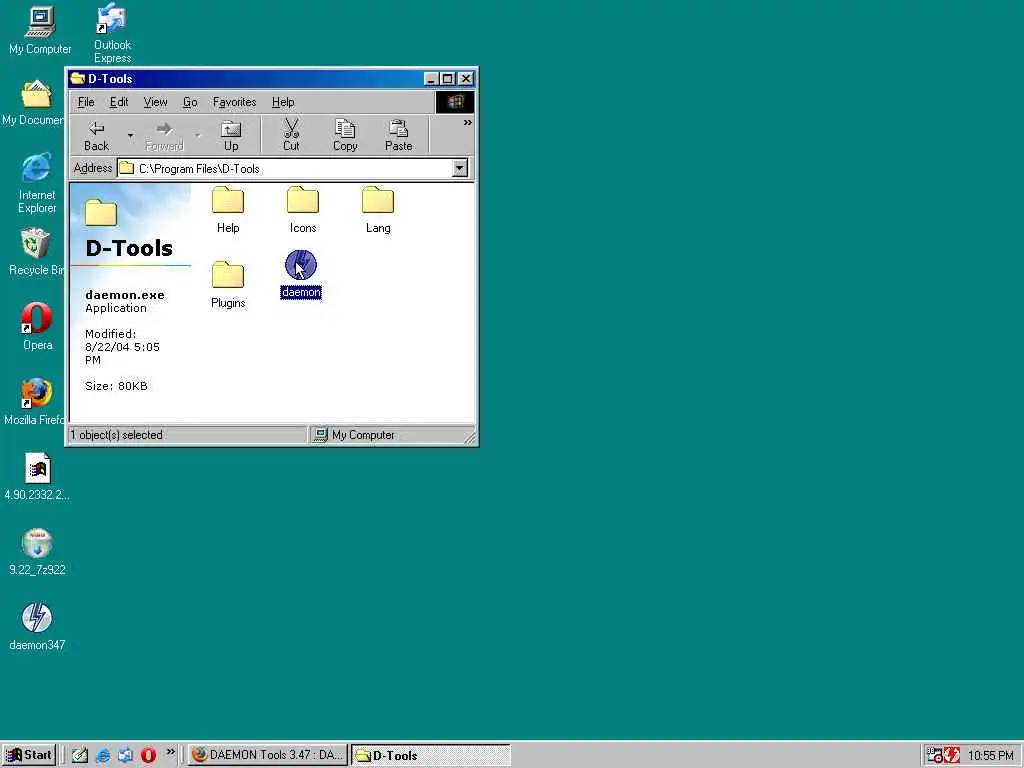Select the Internet Explorer desktop icon
Screen dimensions: 1024x768
(37, 184)
